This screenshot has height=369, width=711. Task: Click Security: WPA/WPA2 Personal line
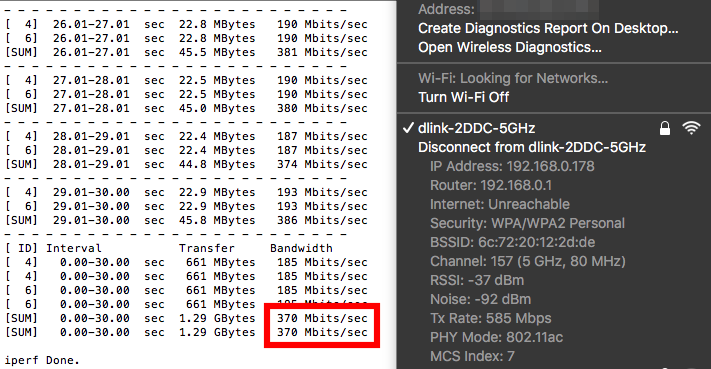tap(527, 223)
